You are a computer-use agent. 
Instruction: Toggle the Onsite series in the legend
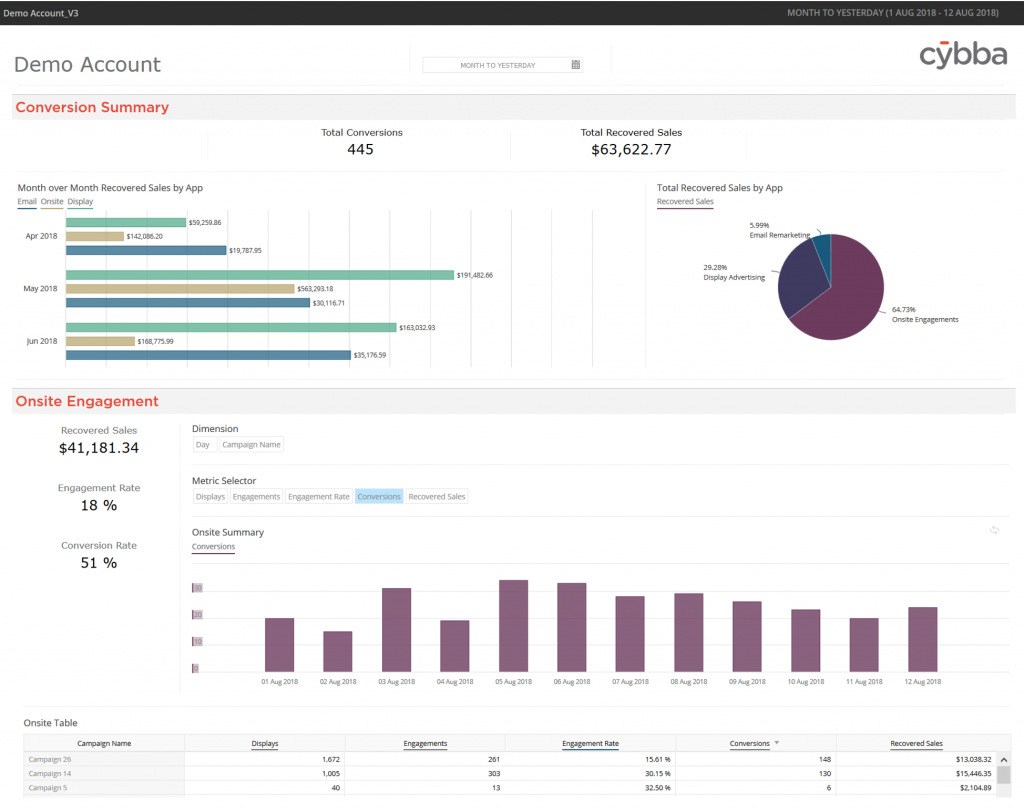tap(52, 201)
